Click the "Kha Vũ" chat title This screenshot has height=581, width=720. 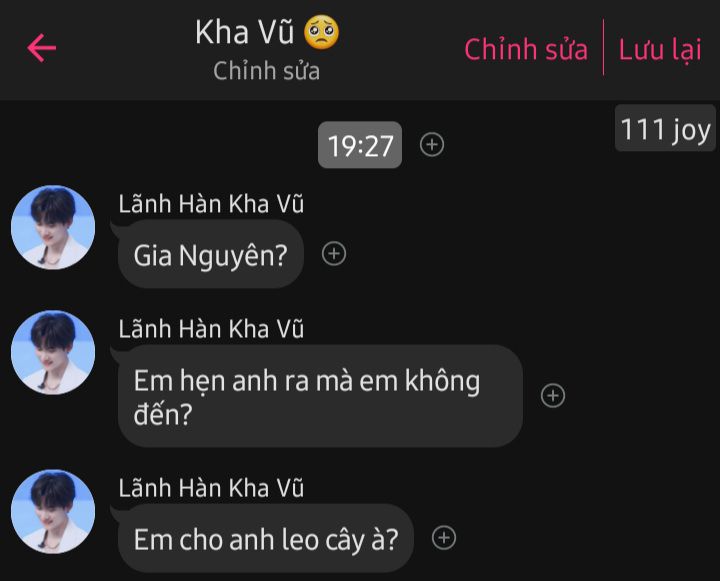244,32
